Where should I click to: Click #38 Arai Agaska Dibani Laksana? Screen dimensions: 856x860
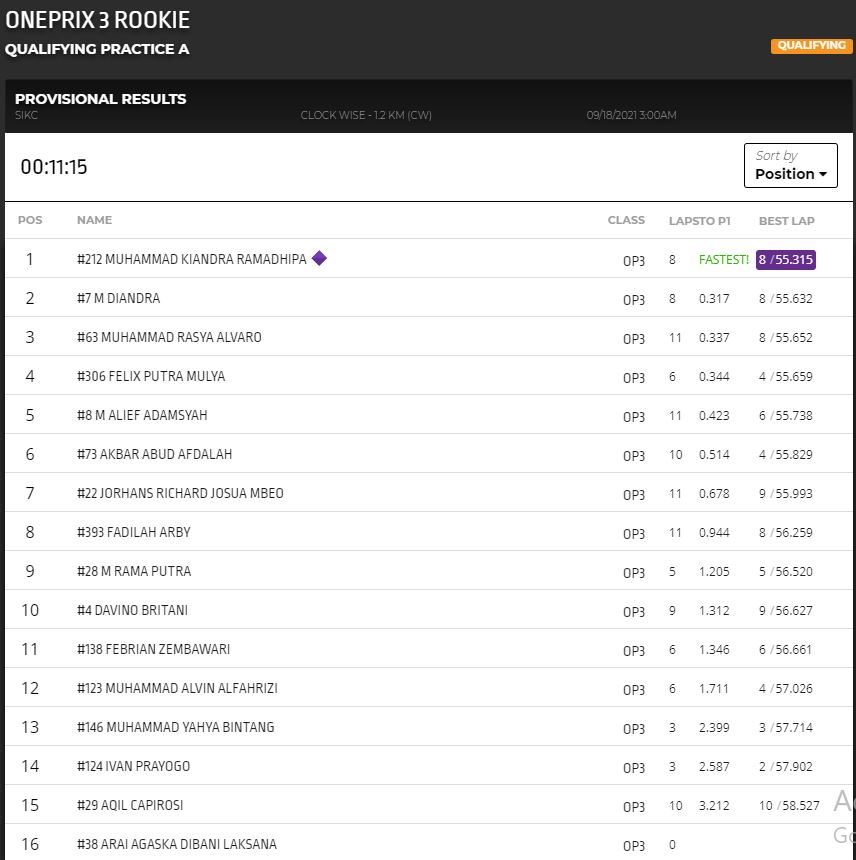[176, 844]
